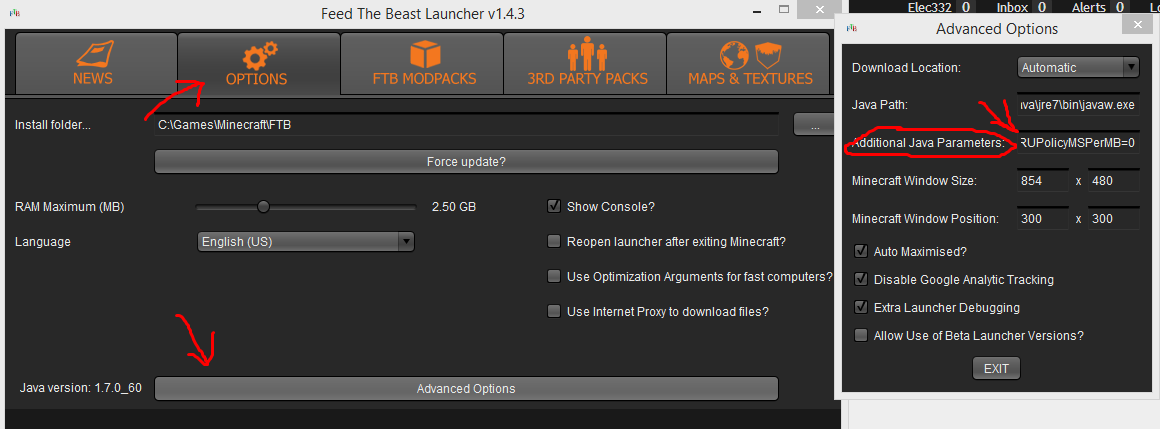Screen dimensions: 1160x429
Task: Click the Java Path field
Action: 1078,105
